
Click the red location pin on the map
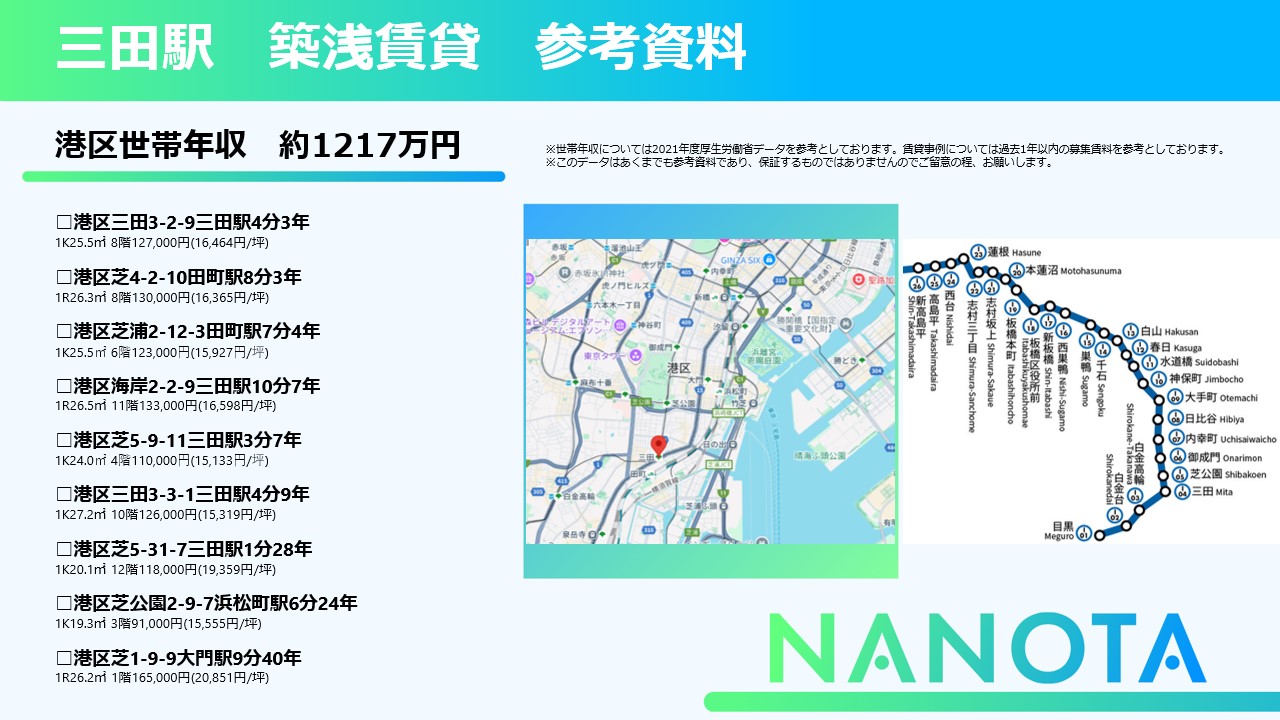(658, 446)
